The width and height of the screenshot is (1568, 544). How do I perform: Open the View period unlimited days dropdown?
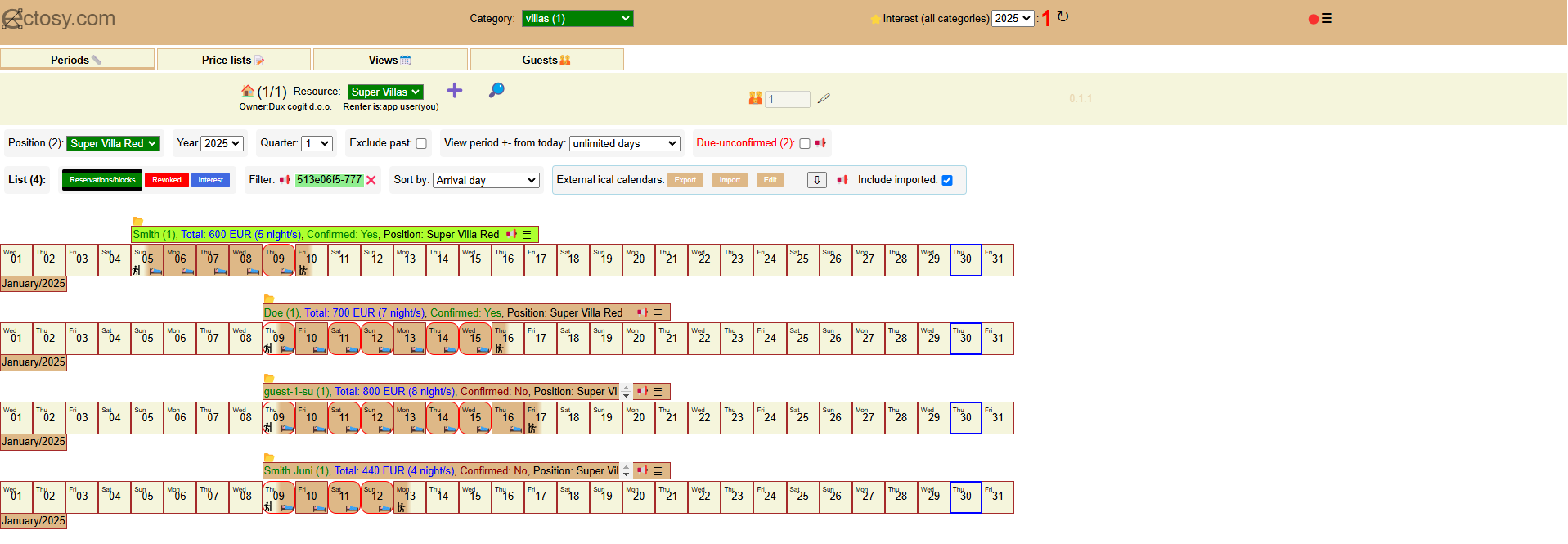(x=625, y=143)
